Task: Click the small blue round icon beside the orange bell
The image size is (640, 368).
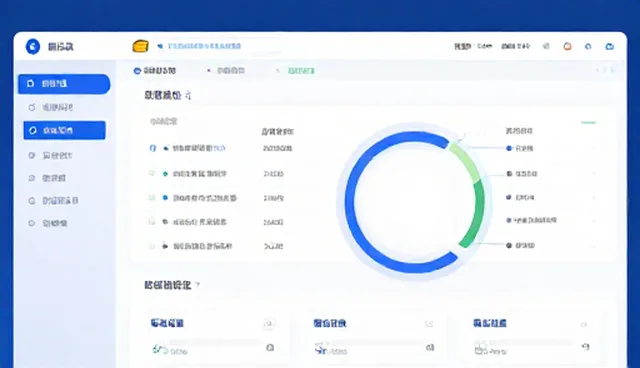Action: pyautogui.click(x=588, y=47)
